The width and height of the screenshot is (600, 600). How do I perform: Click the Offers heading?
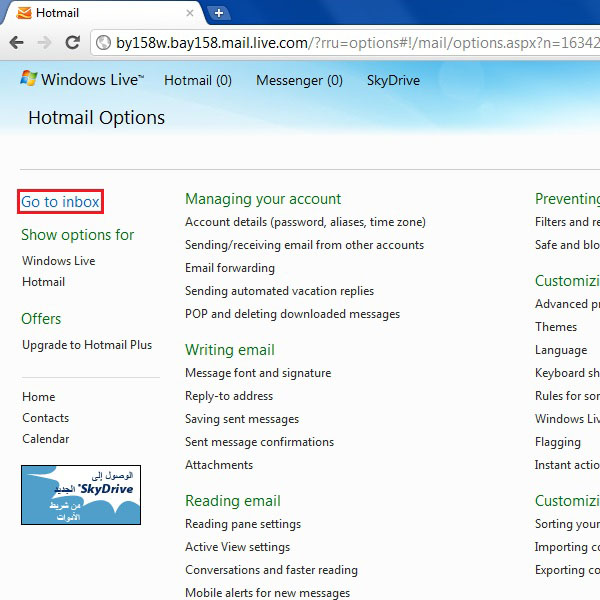[41, 319]
